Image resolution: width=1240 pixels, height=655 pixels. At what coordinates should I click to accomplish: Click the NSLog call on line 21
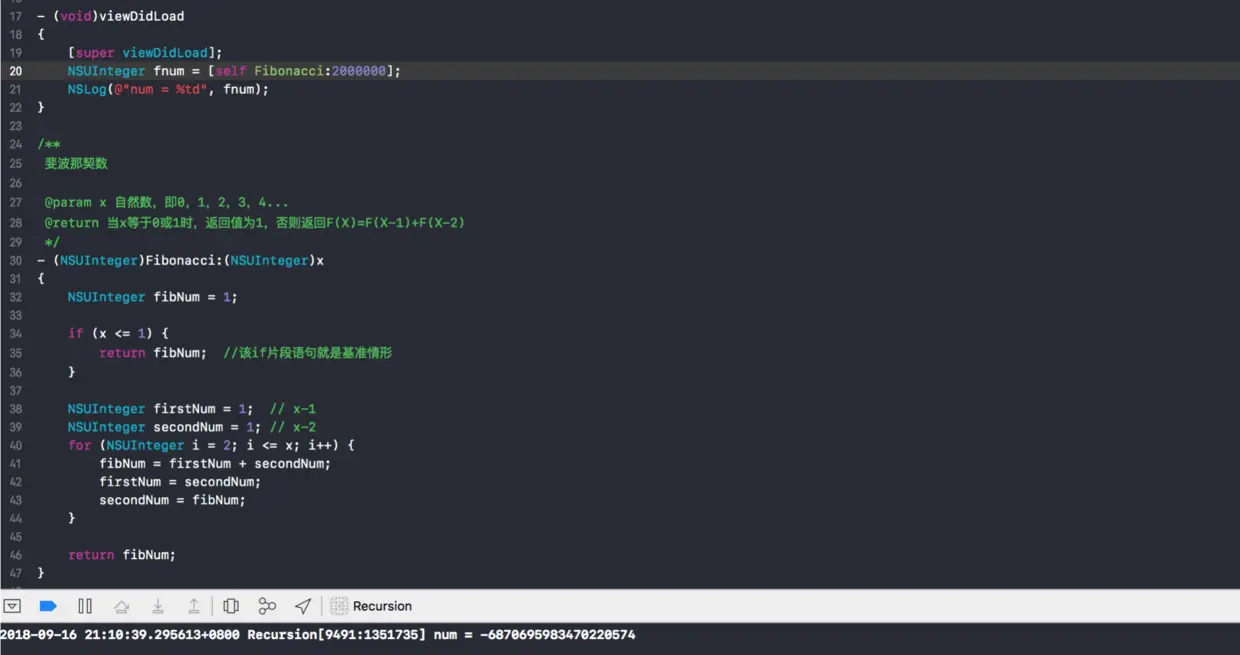[168, 89]
